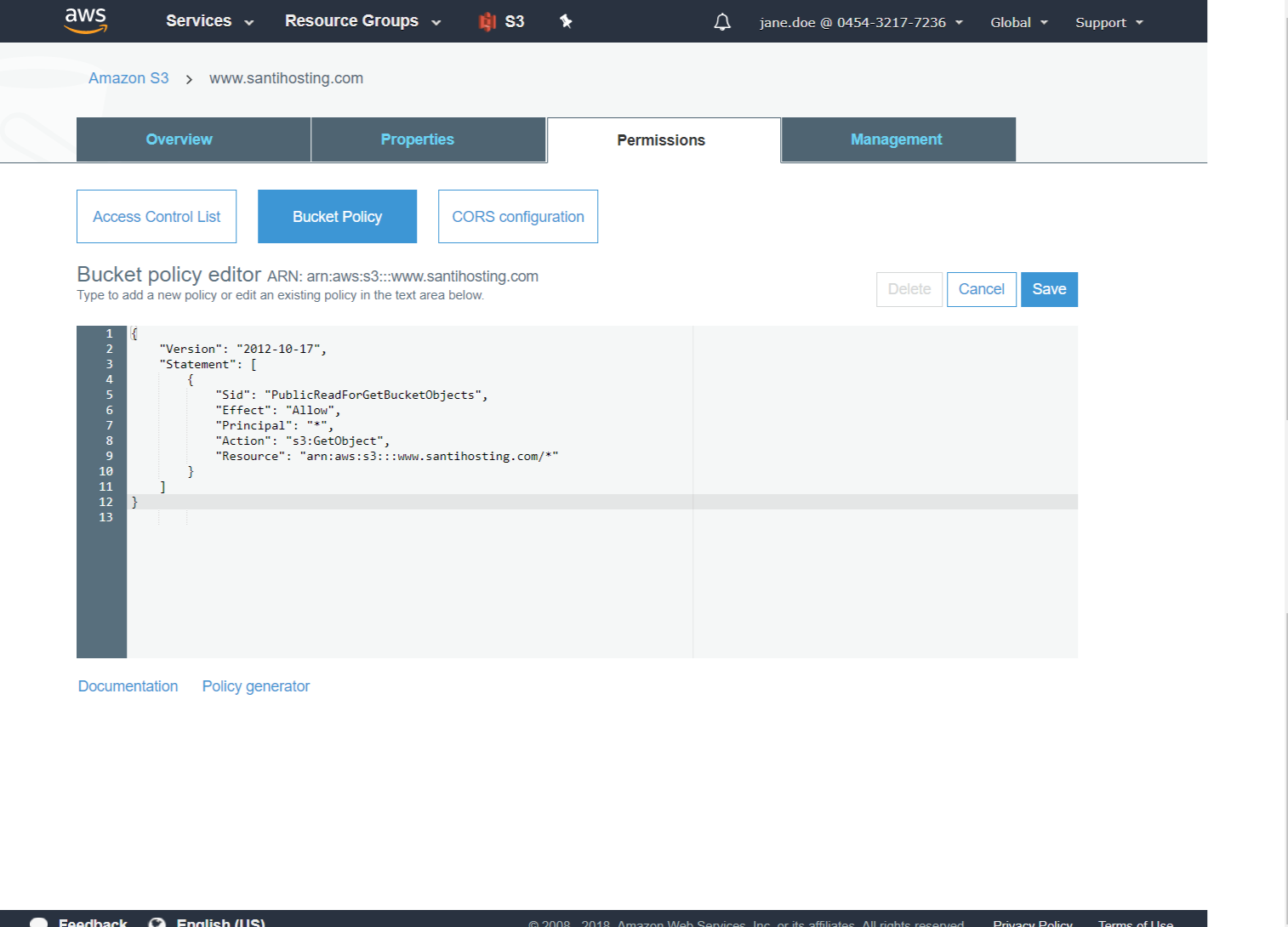1288x927 pixels.
Task: Click line number 13 in the gutter
Action: (105, 517)
